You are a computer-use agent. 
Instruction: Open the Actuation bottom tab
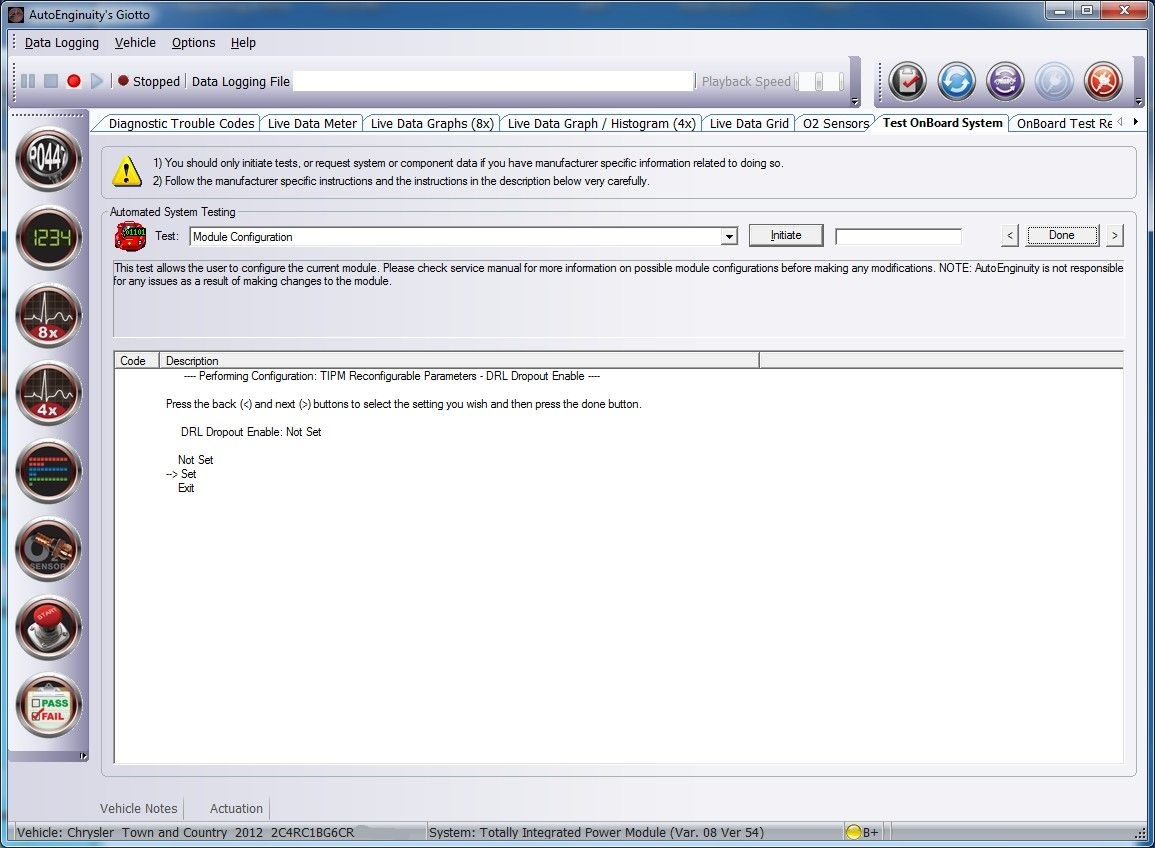[x=236, y=808]
